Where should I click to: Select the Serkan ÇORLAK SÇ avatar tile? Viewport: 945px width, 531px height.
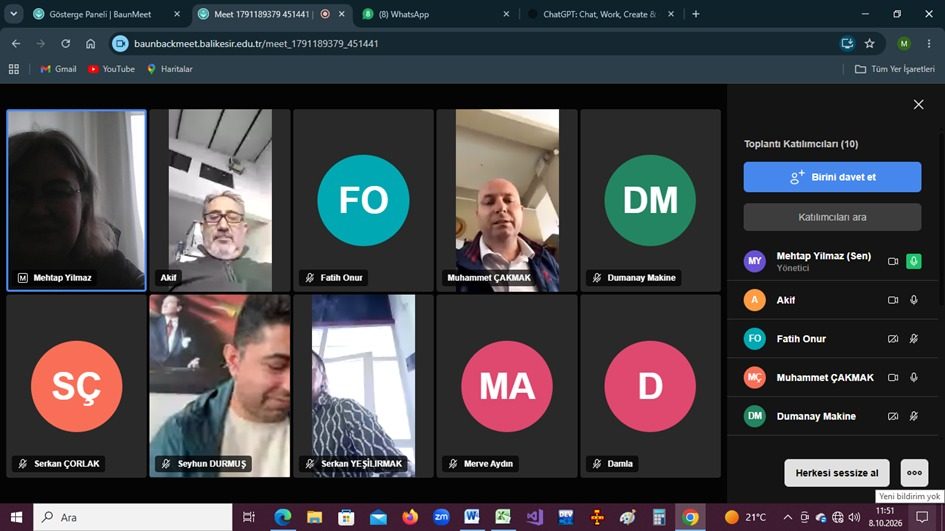[77, 386]
